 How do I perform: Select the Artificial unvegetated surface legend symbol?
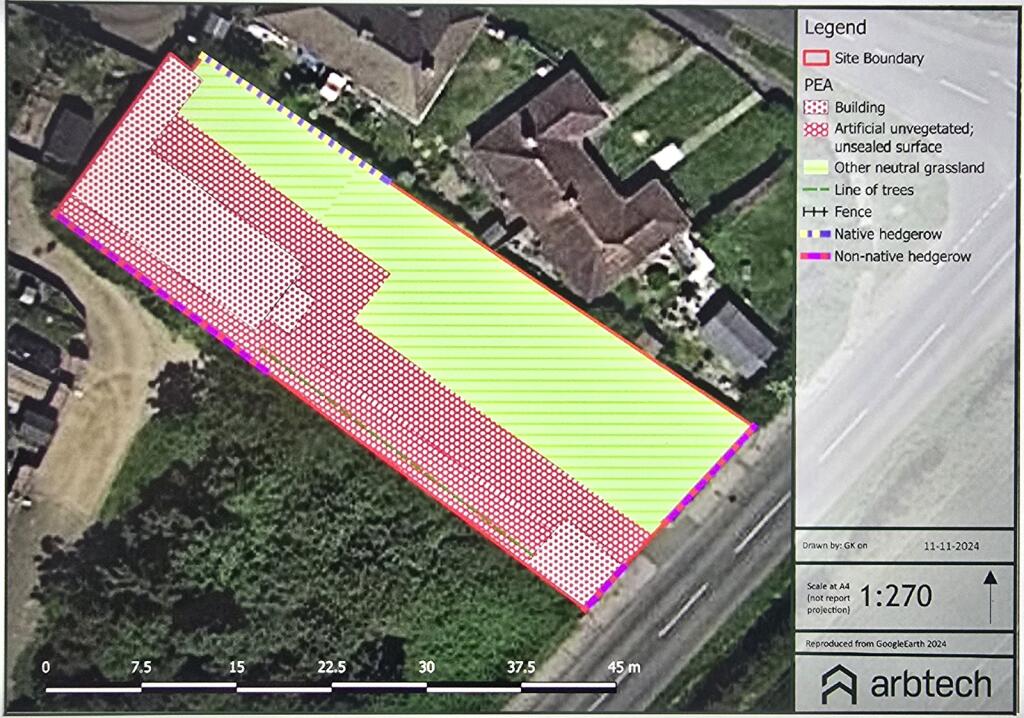click(x=816, y=128)
